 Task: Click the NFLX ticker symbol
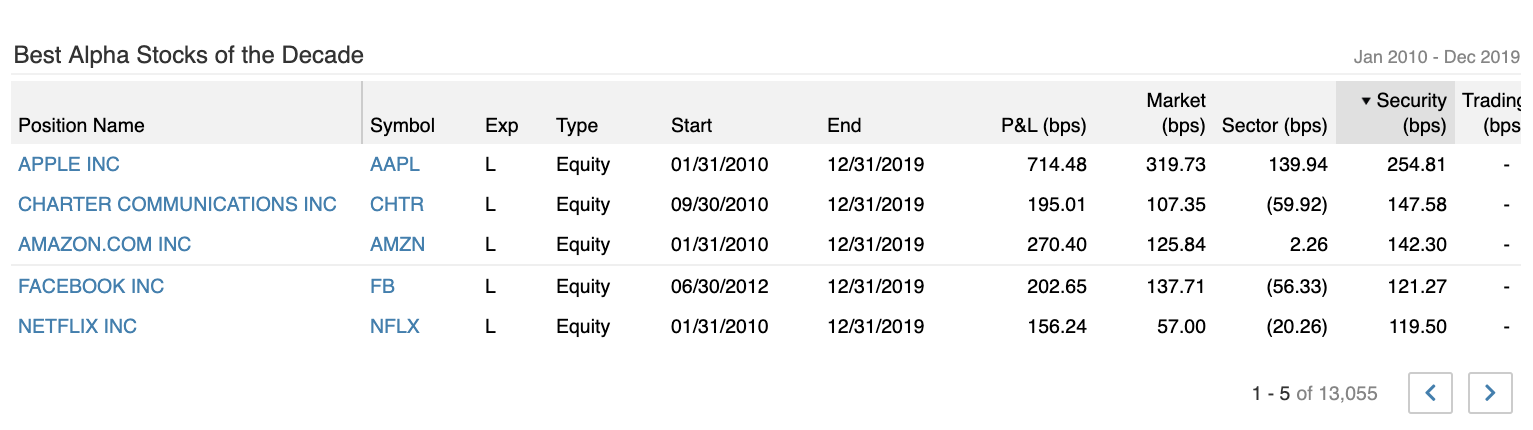click(x=395, y=326)
